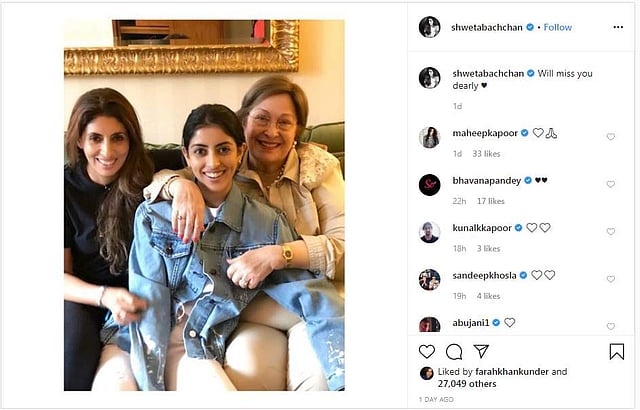Open the three-dot more options menu
Screen dimensions: 640x410
click(x=617, y=27)
